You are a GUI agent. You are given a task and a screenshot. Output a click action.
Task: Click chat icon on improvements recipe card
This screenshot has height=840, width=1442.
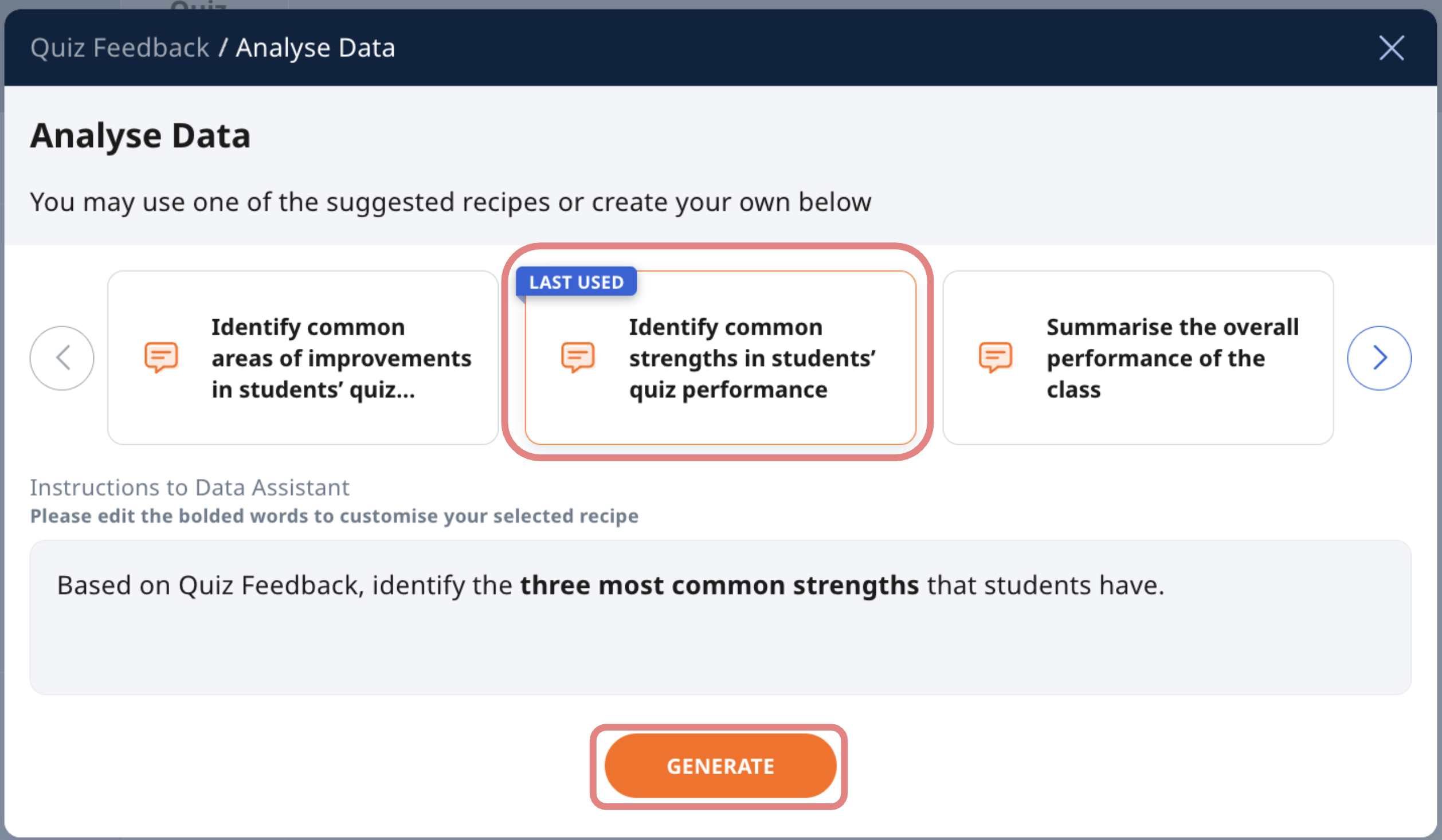161,358
